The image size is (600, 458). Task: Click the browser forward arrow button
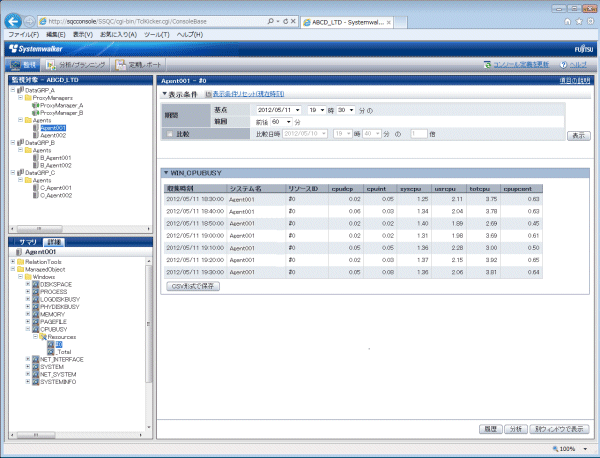29,22
